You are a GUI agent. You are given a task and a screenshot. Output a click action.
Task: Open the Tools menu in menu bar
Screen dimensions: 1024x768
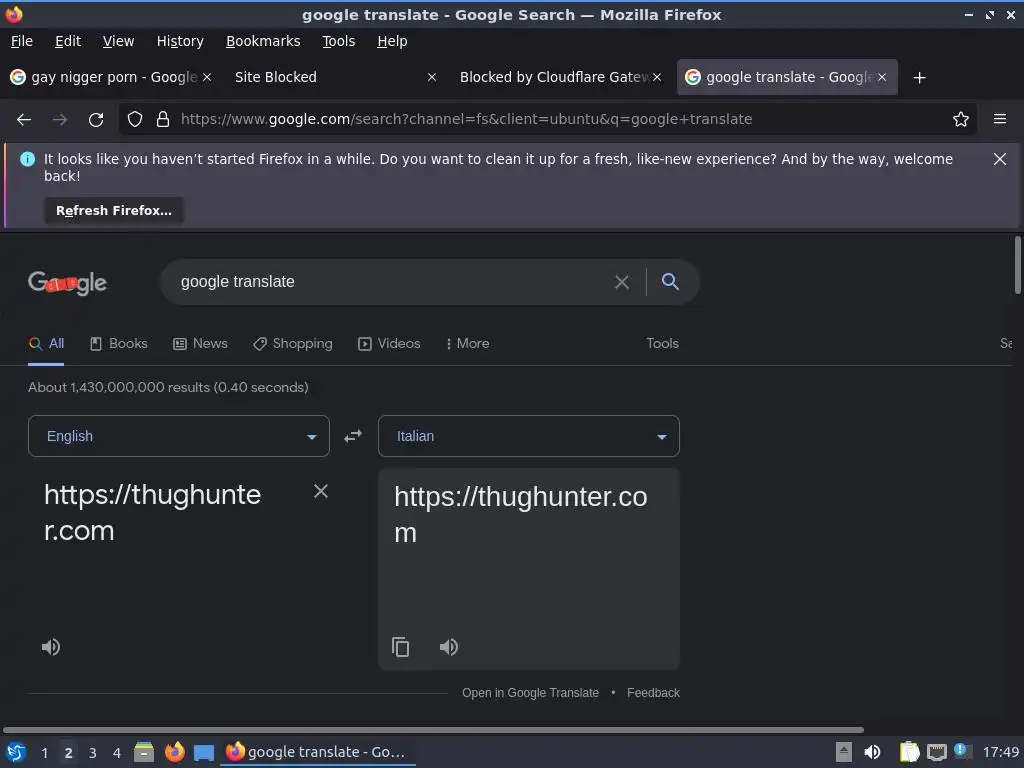pos(339,41)
